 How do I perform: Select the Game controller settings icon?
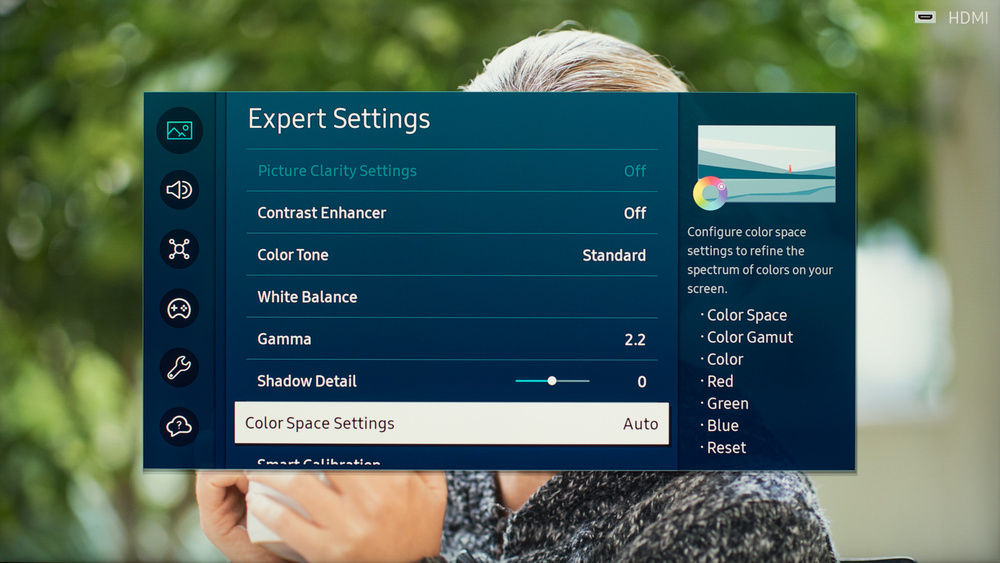[x=179, y=309]
